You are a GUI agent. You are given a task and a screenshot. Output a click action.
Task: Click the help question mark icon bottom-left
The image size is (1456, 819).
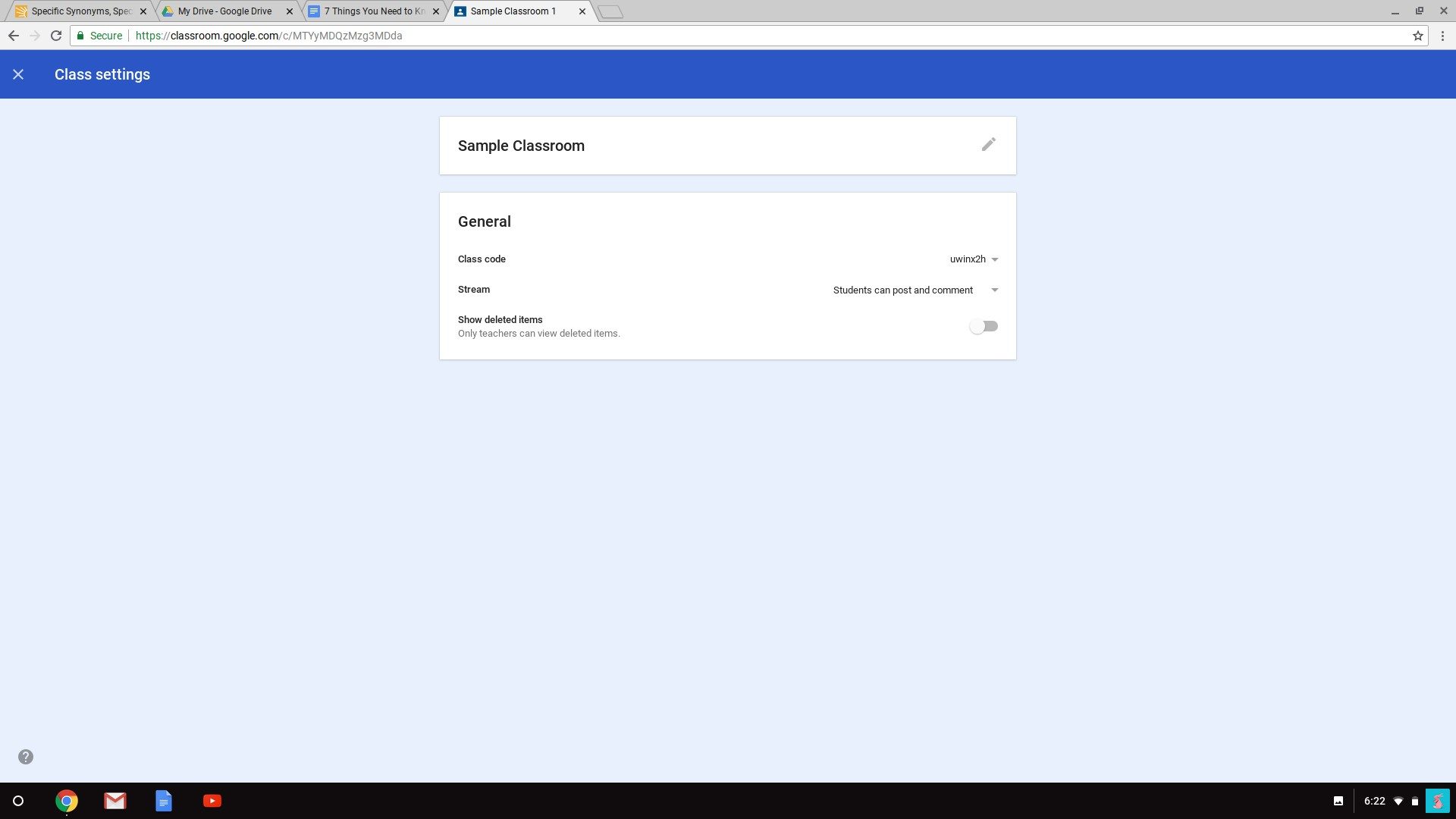click(x=26, y=757)
